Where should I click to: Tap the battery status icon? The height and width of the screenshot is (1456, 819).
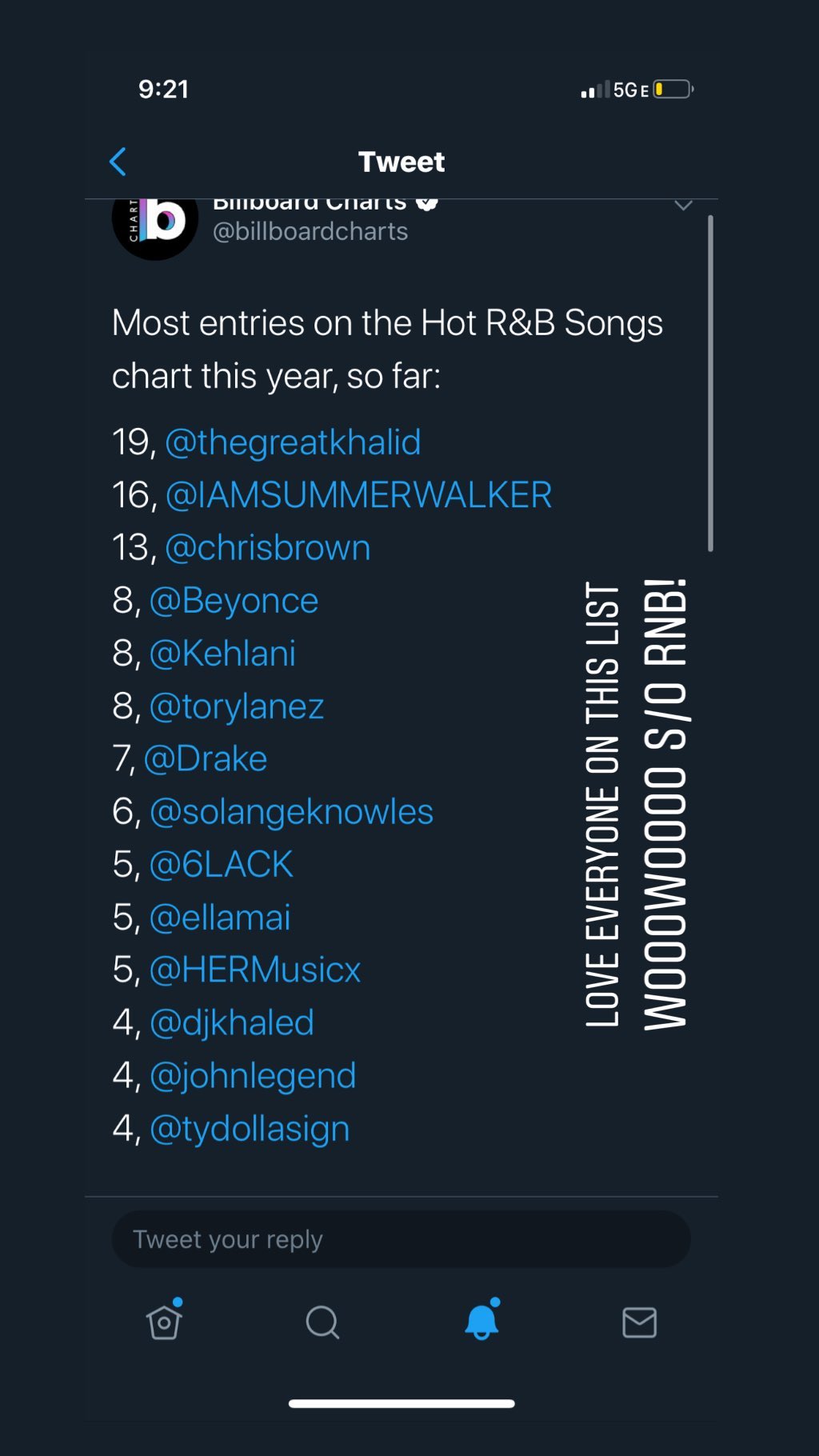coord(673,89)
